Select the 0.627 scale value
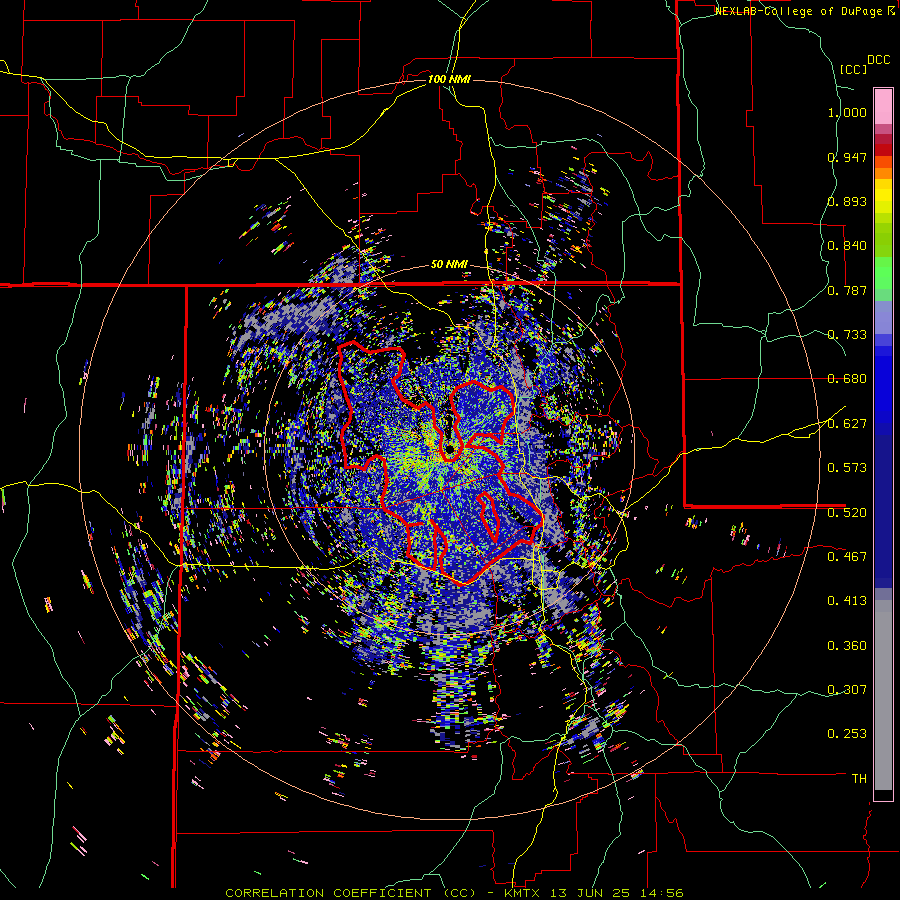 847,424
